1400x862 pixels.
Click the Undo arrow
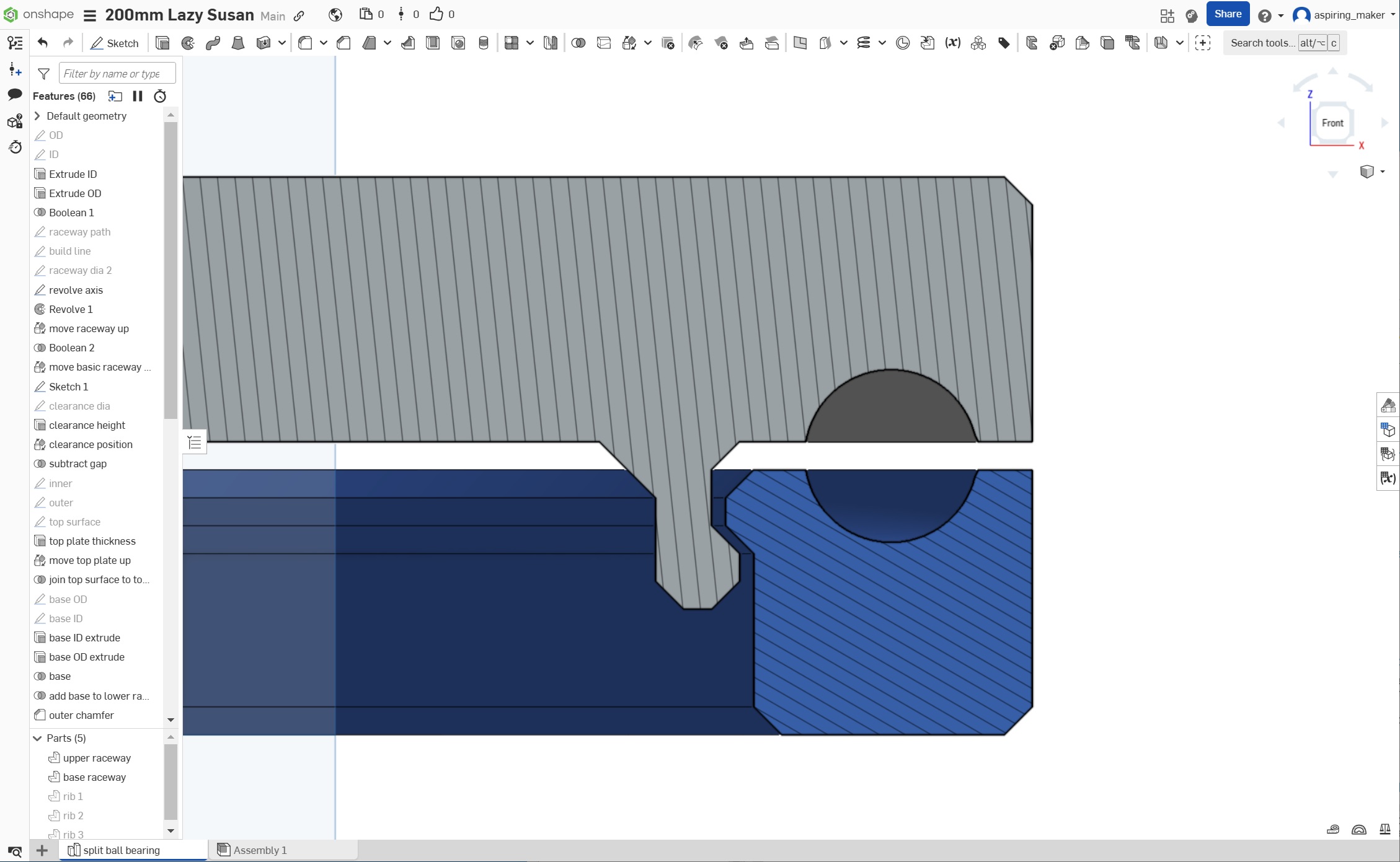(x=43, y=43)
